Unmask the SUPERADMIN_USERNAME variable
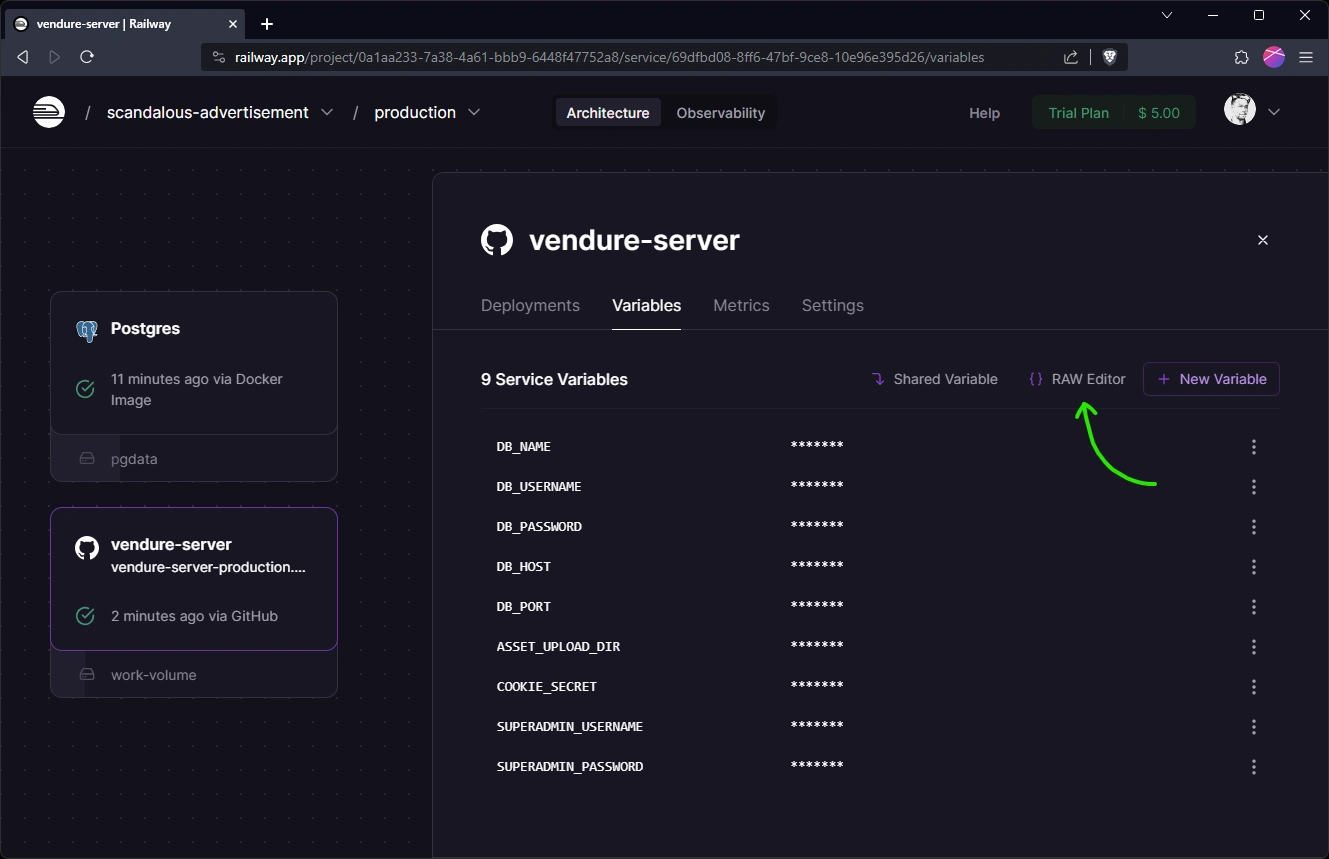The height and width of the screenshot is (859, 1329). click(x=816, y=726)
